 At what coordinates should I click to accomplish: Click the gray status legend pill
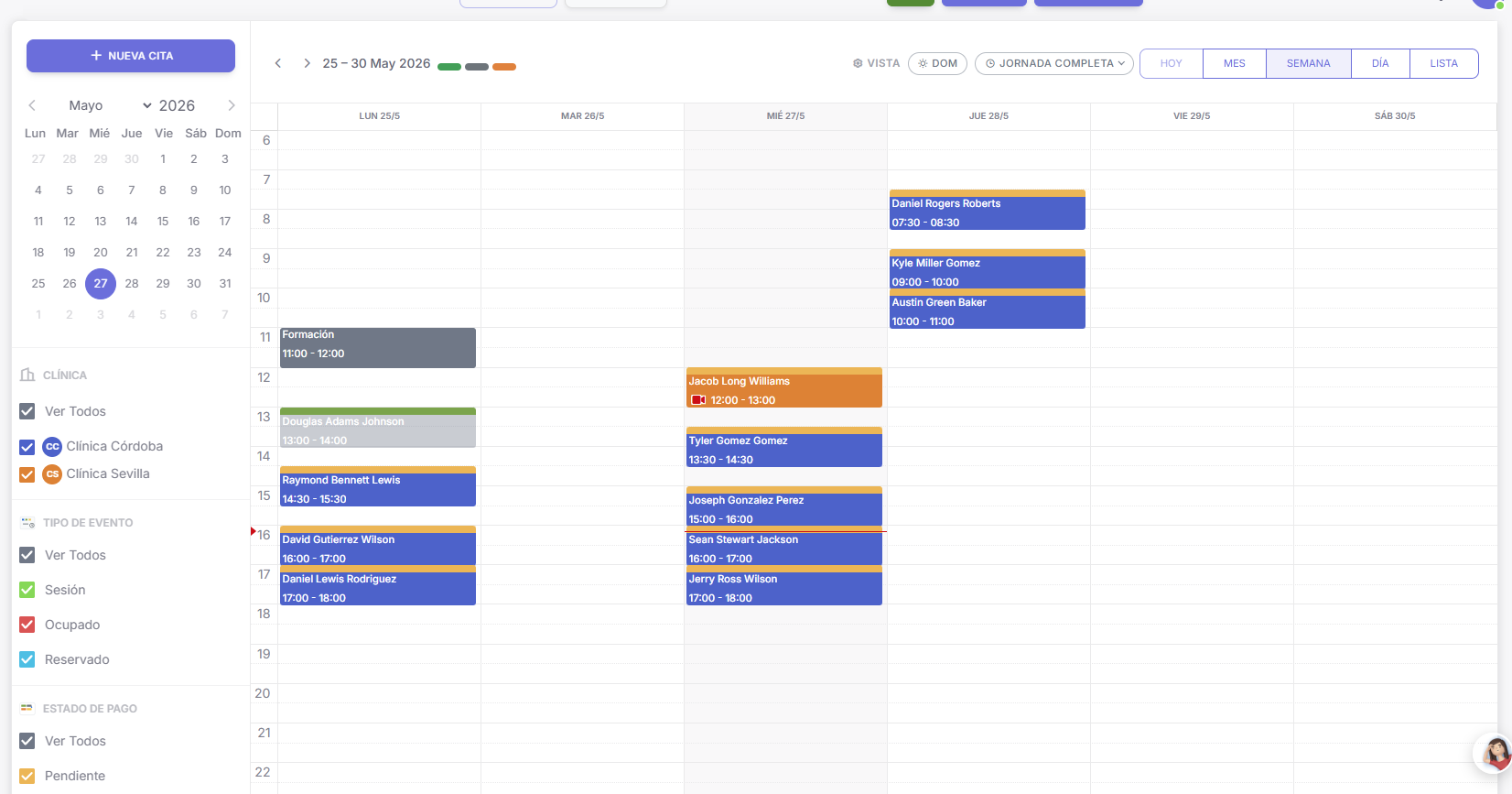pos(477,67)
